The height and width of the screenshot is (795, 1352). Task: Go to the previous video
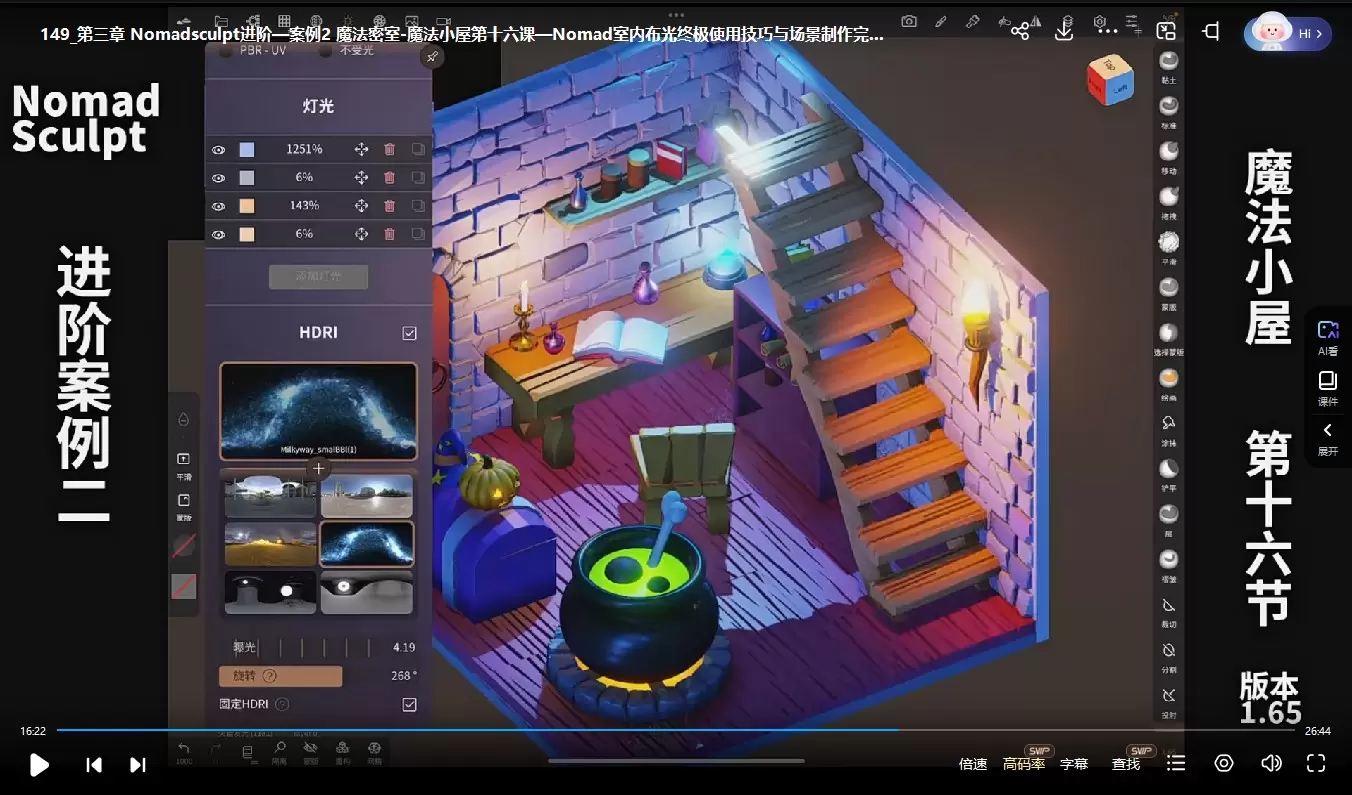click(x=94, y=765)
